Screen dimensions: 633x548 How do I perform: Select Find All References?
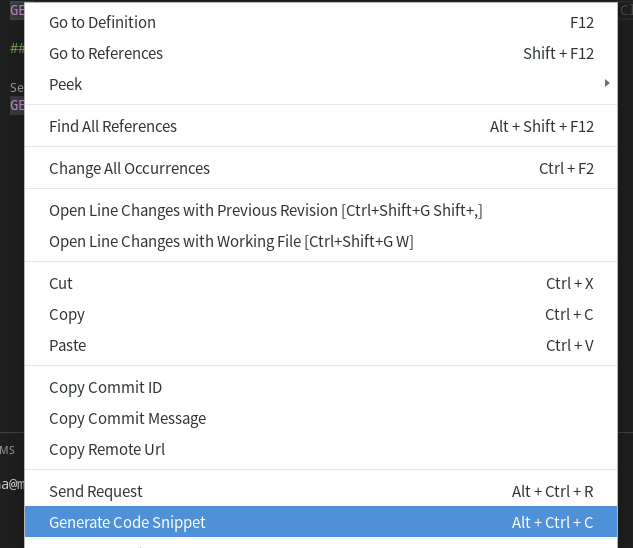coord(321,126)
